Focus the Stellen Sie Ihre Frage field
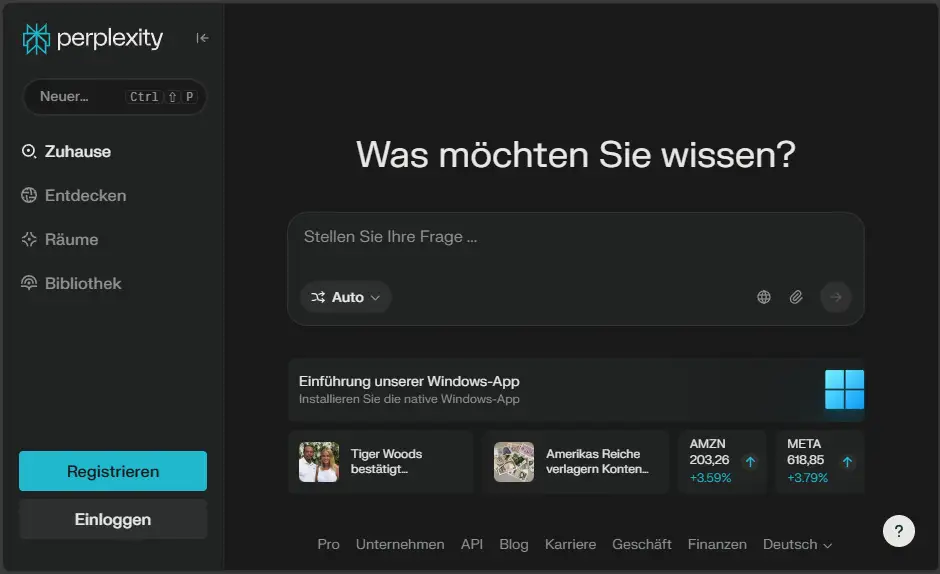The image size is (940, 574). point(576,238)
